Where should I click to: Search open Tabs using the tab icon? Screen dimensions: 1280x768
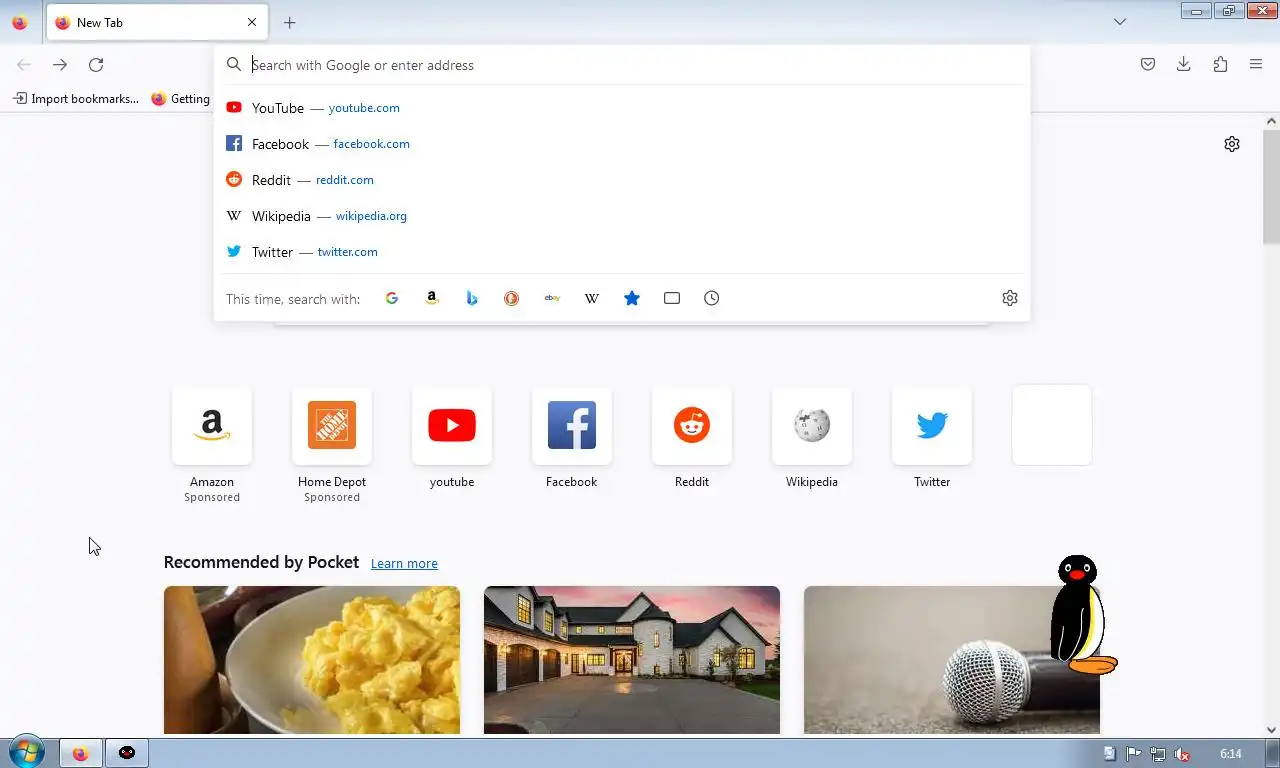[672, 298]
